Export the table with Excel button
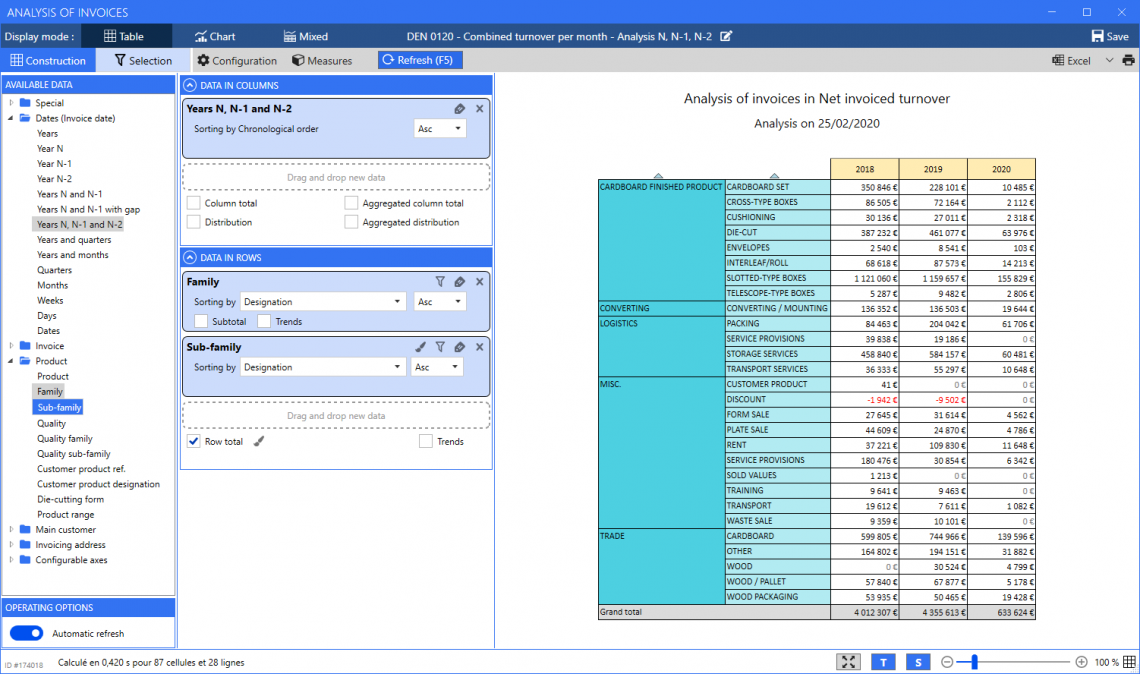The width and height of the screenshot is (1140, 674). (1071, 60)
